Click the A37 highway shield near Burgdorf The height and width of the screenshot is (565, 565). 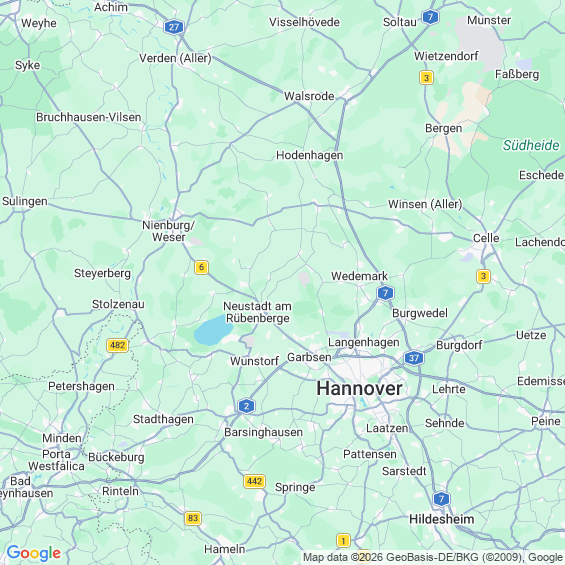click(x=414, y=358)
